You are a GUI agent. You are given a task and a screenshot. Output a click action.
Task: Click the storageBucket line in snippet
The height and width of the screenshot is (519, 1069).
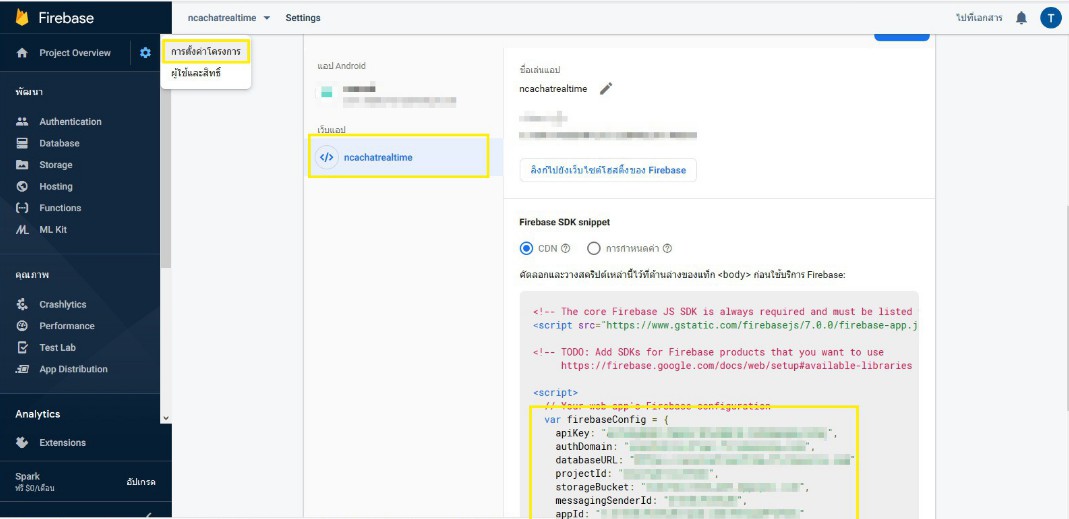pyautogui.click(x=682, y=488)
